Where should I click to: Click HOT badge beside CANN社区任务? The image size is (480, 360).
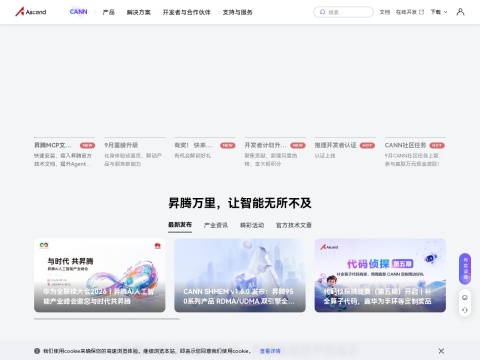(437, 145)
